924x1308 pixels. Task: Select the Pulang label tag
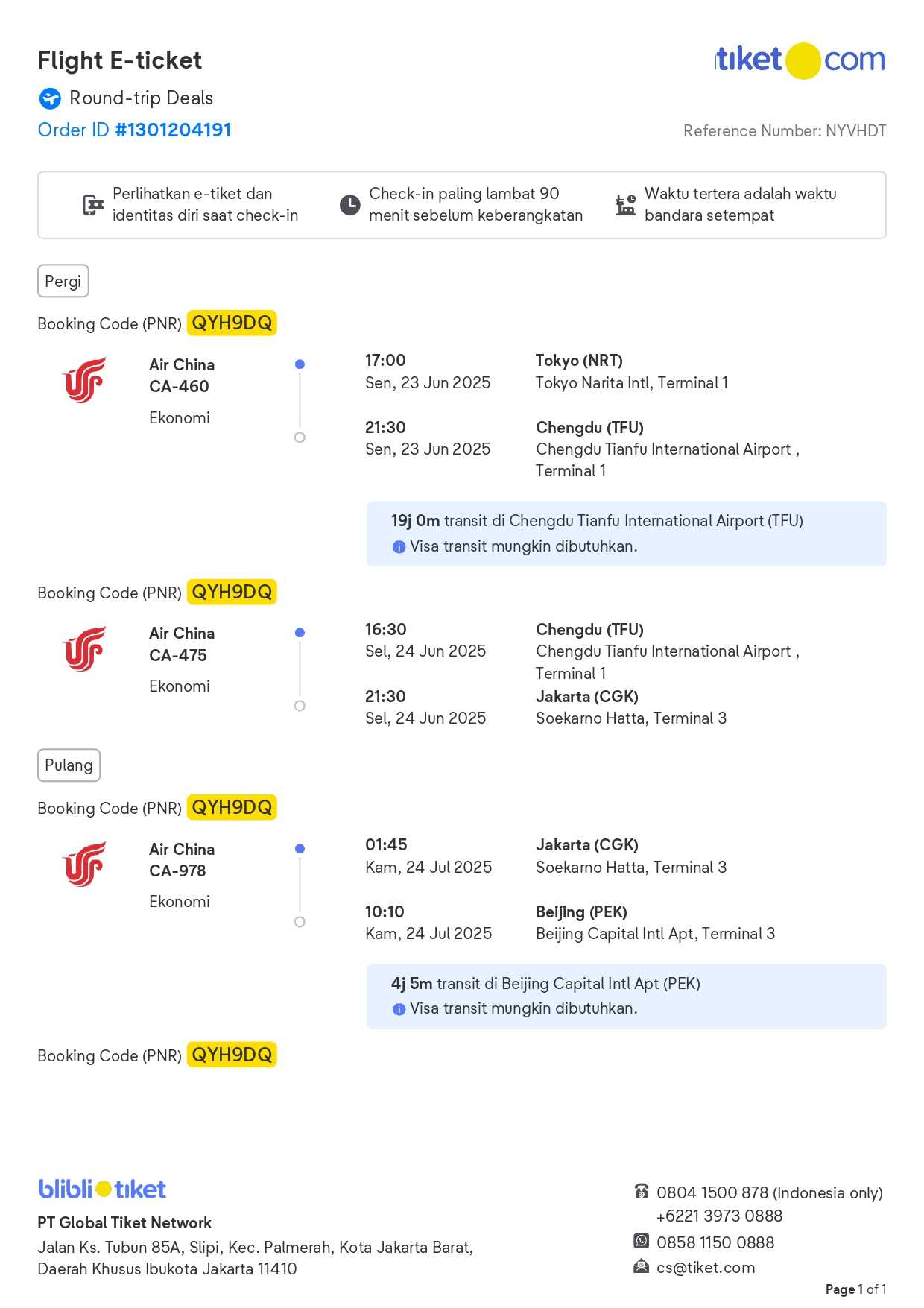(x=69, y=765)
